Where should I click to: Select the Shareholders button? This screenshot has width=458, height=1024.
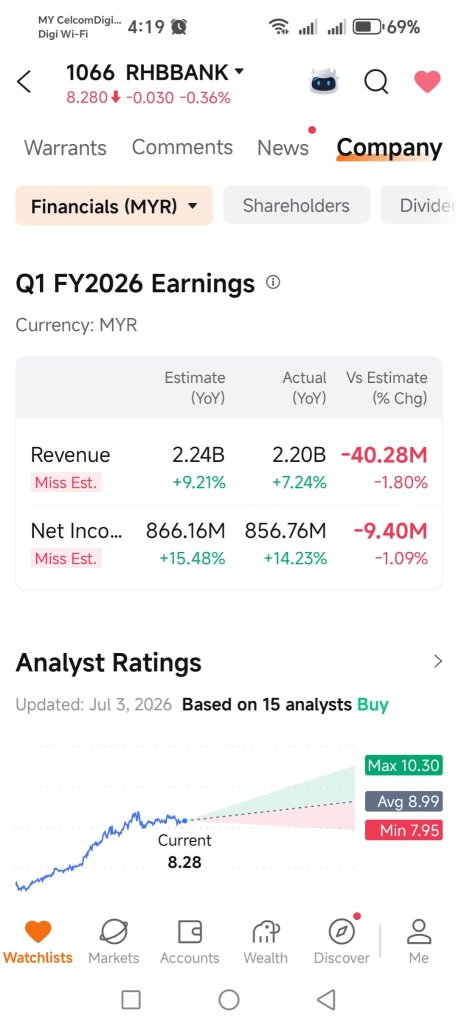click(297, 206)
